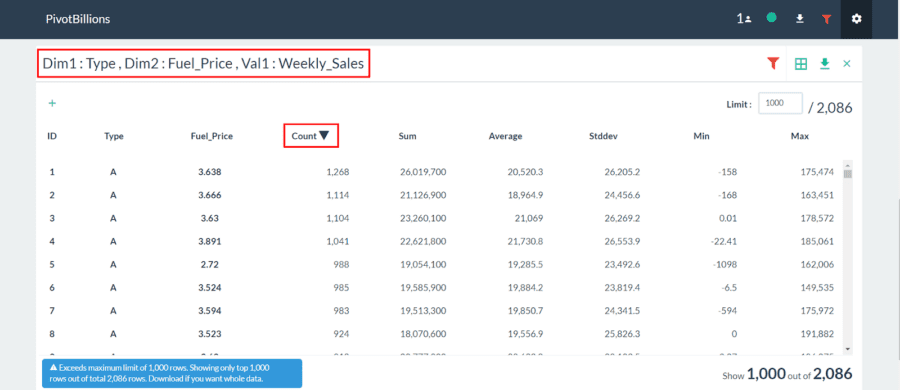Screen dimensions: 900x390
Task: Click the green status circle icon
Action: 771,18
